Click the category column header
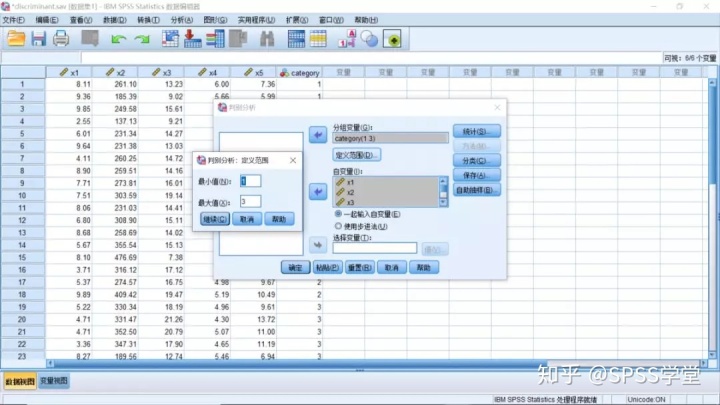The height and width of the screenshot is (405, 720). [x=299, y=73]
